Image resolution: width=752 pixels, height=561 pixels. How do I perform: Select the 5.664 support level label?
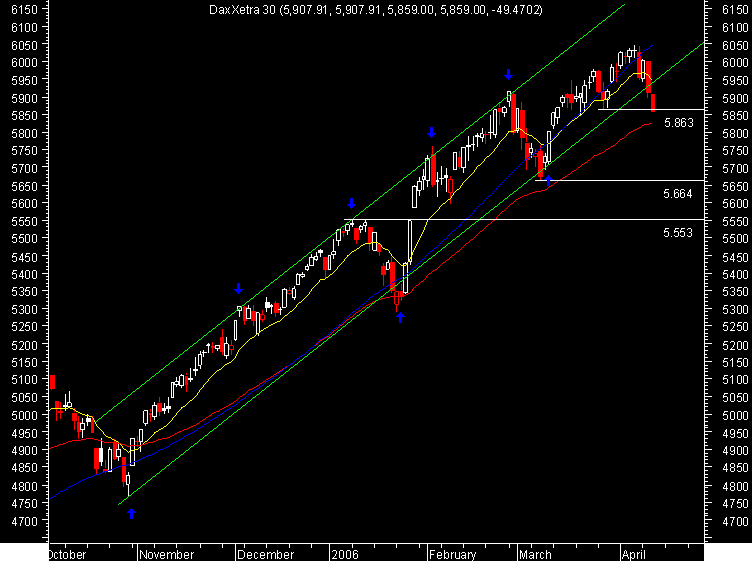(x=678, y=194)
